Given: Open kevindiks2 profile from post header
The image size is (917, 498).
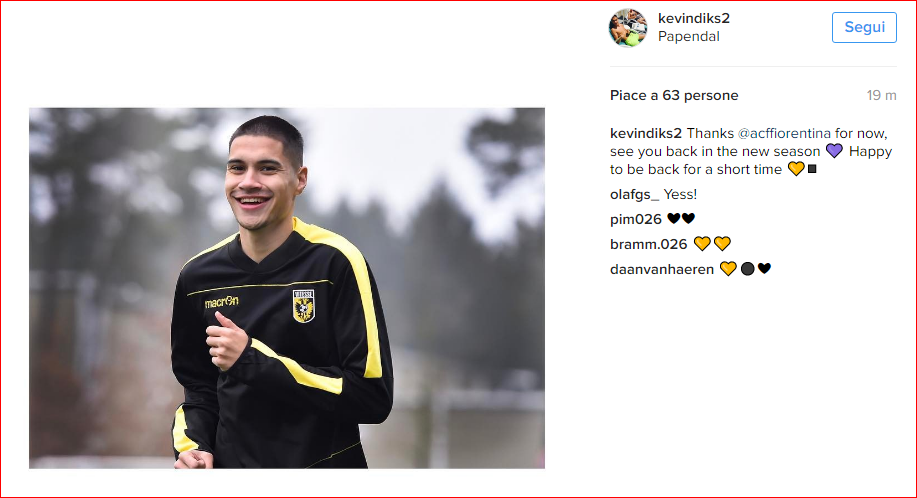Looking at the screenshot, I should [695, 18].
